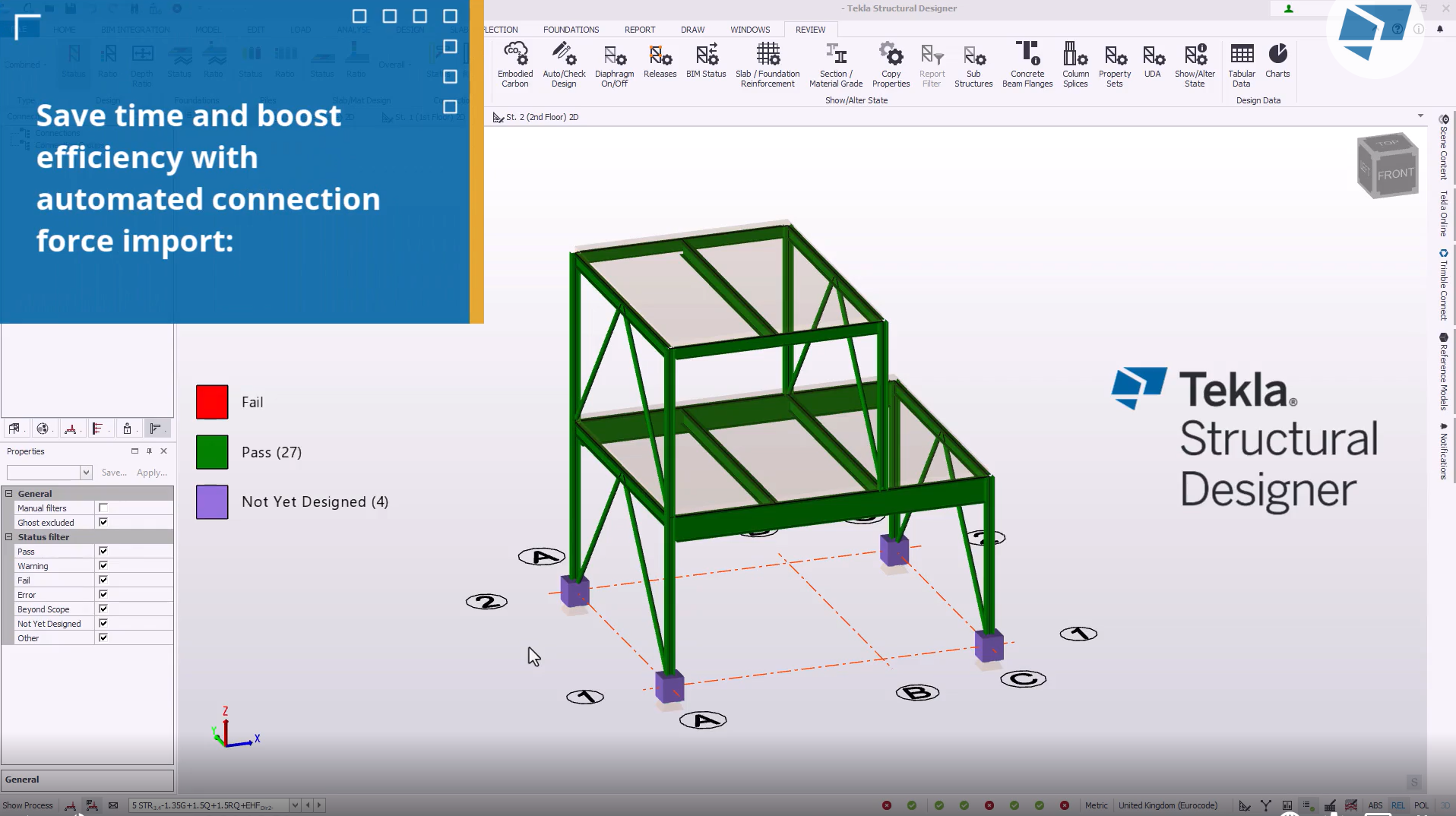
Task: Switch to ABS coordinate mode
Action: pos(1375,805)
